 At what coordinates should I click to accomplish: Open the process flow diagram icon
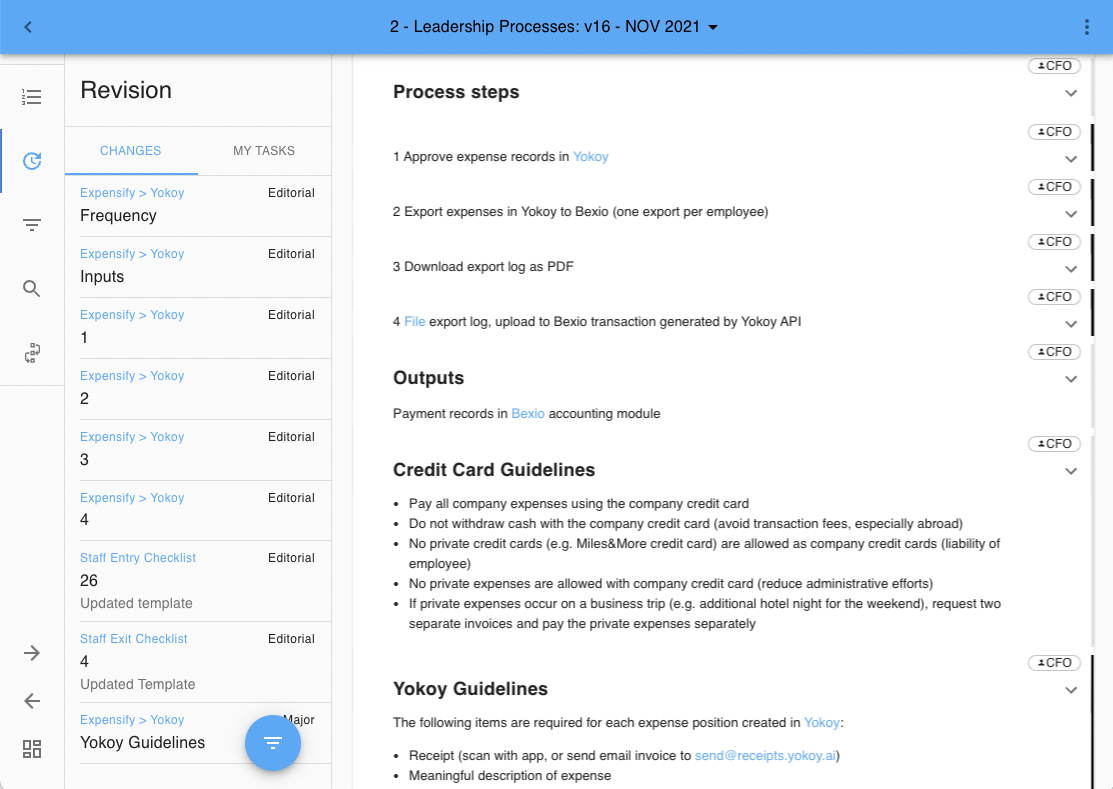click(x=32, y=353)
